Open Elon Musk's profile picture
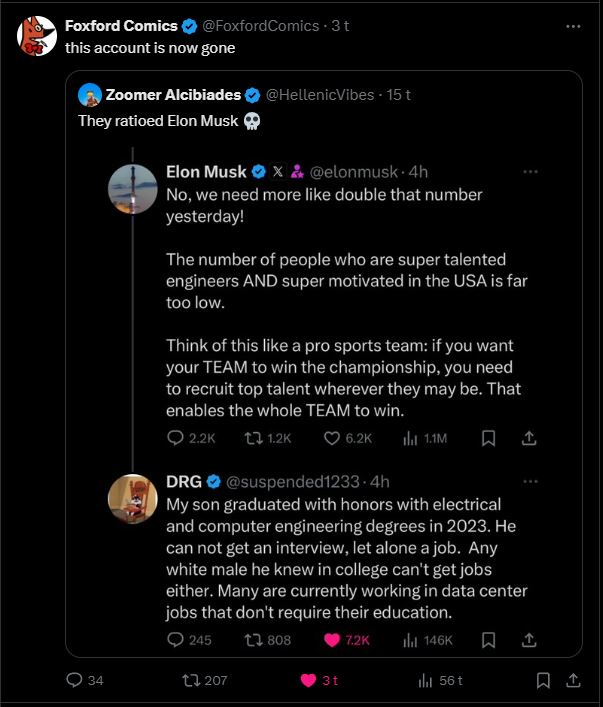The width and height of the screenshot is (603, 707). pos(133,189)
